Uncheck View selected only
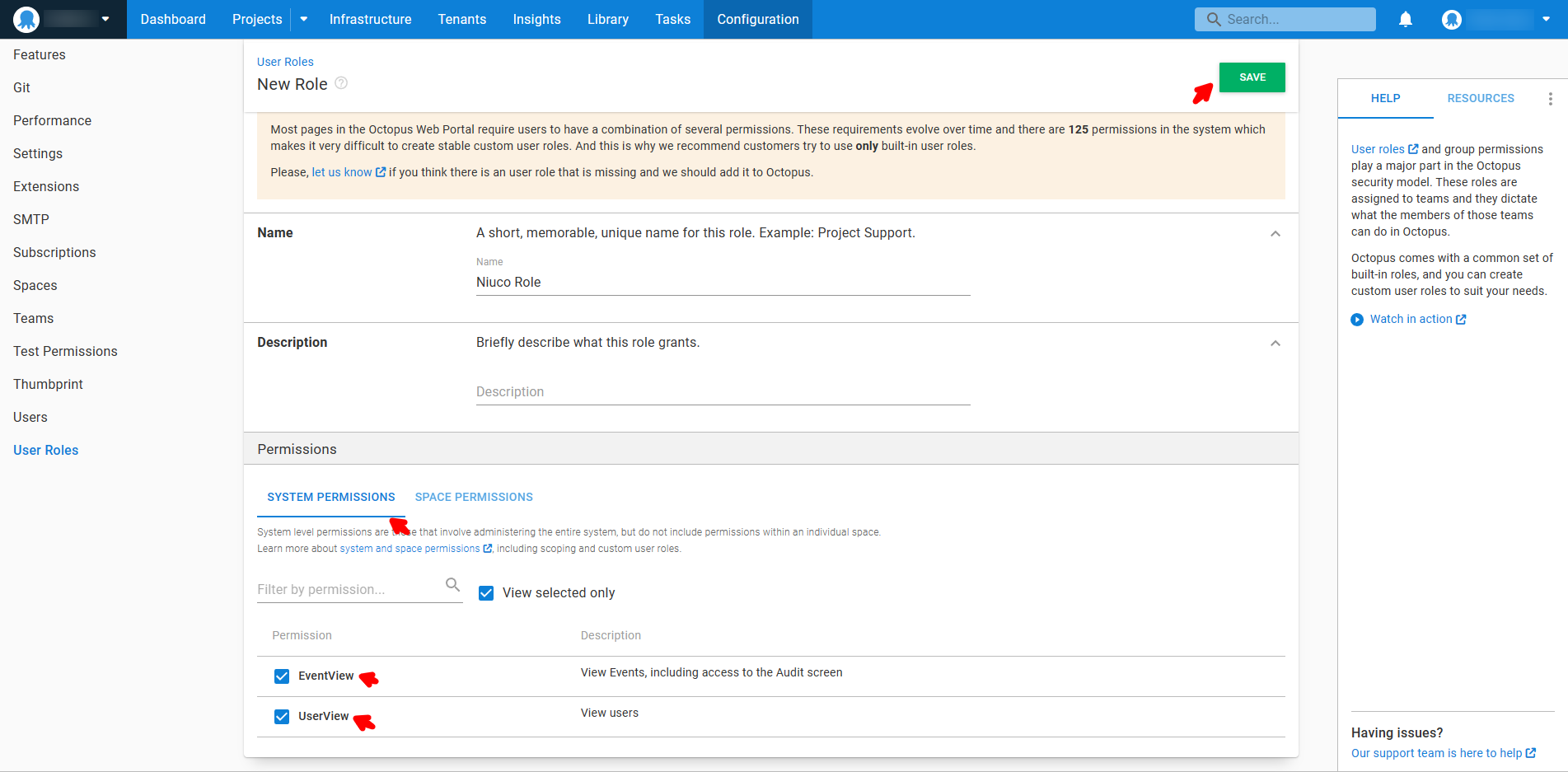 [x=486, y=593]
